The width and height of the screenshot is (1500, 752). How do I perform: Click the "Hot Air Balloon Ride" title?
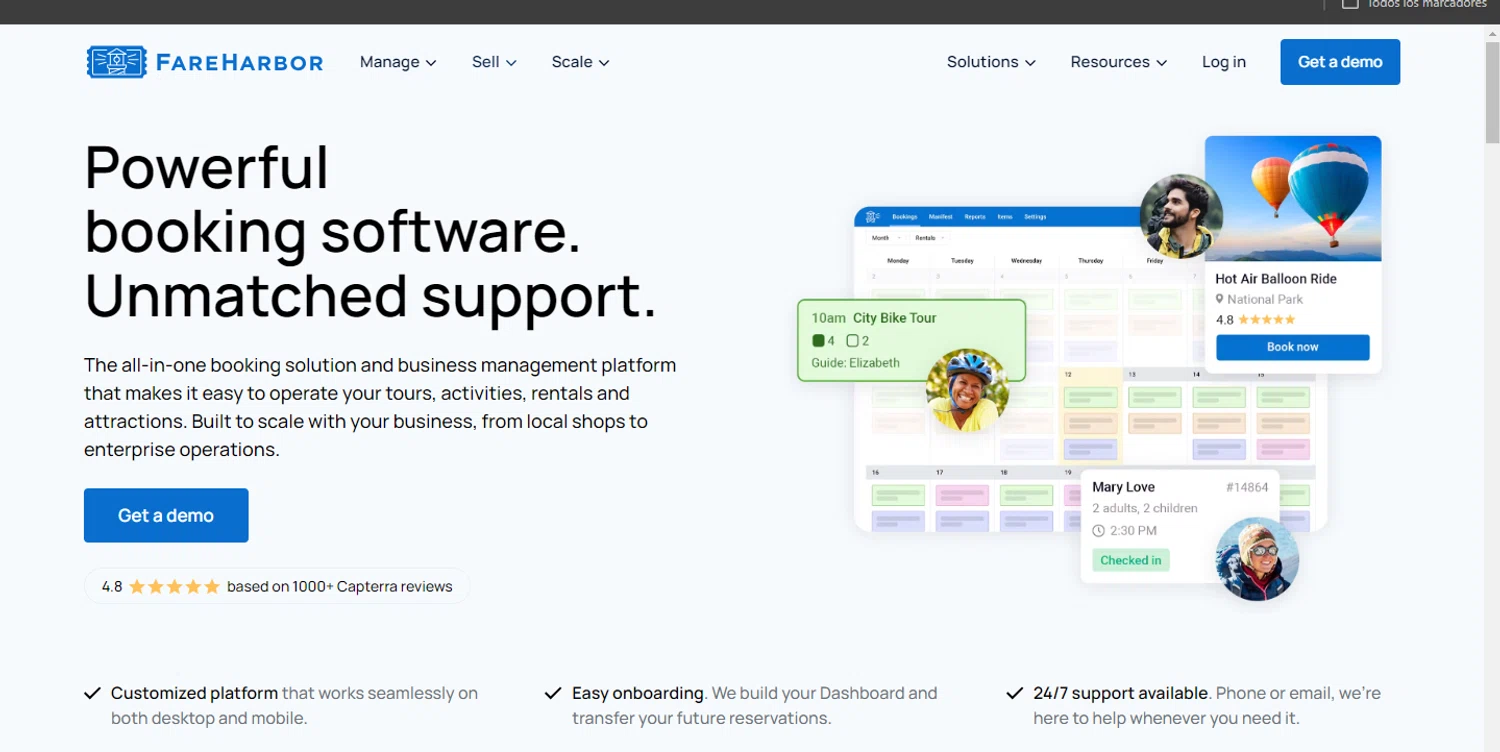(1276, 279)
